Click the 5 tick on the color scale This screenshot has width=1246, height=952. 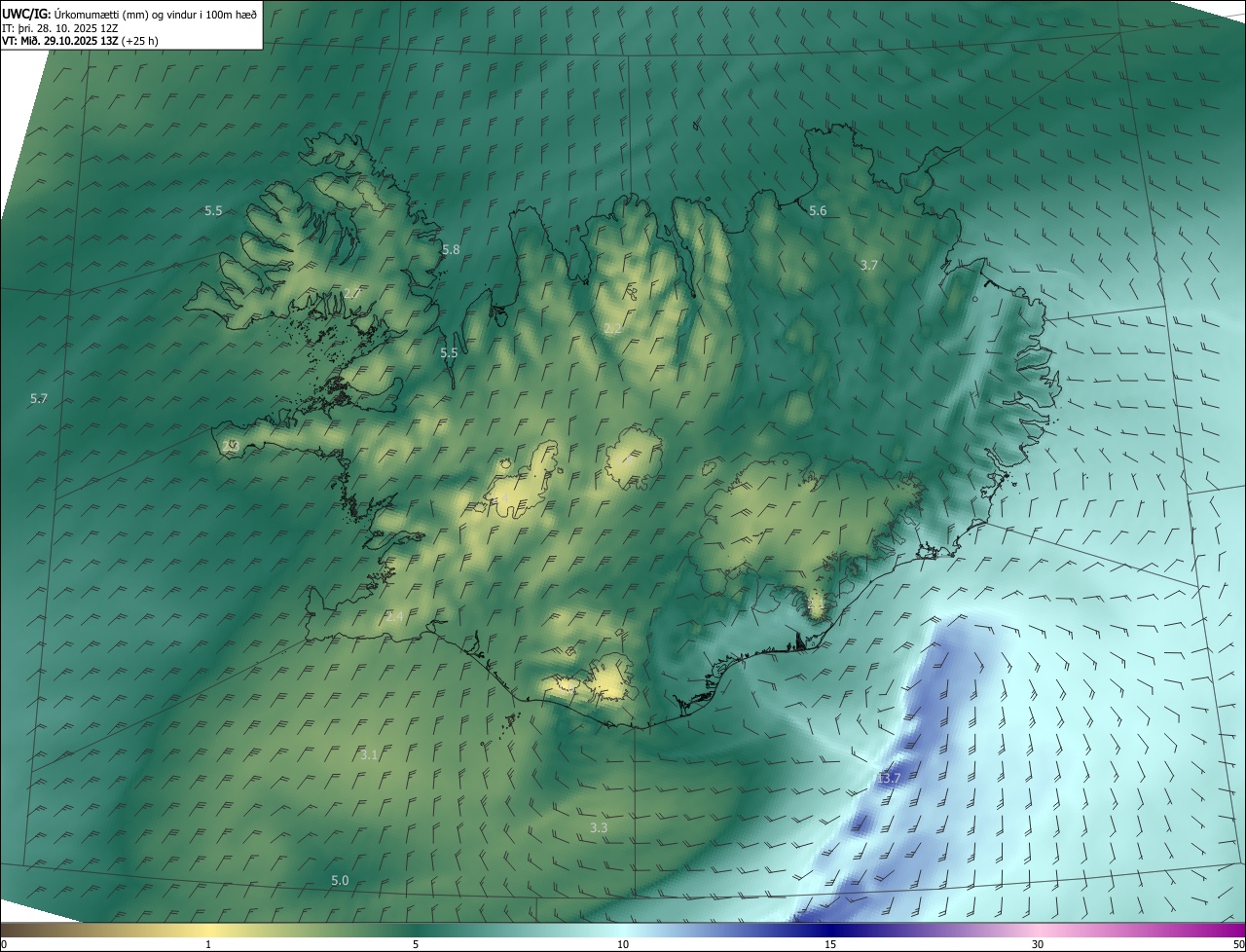416,944
